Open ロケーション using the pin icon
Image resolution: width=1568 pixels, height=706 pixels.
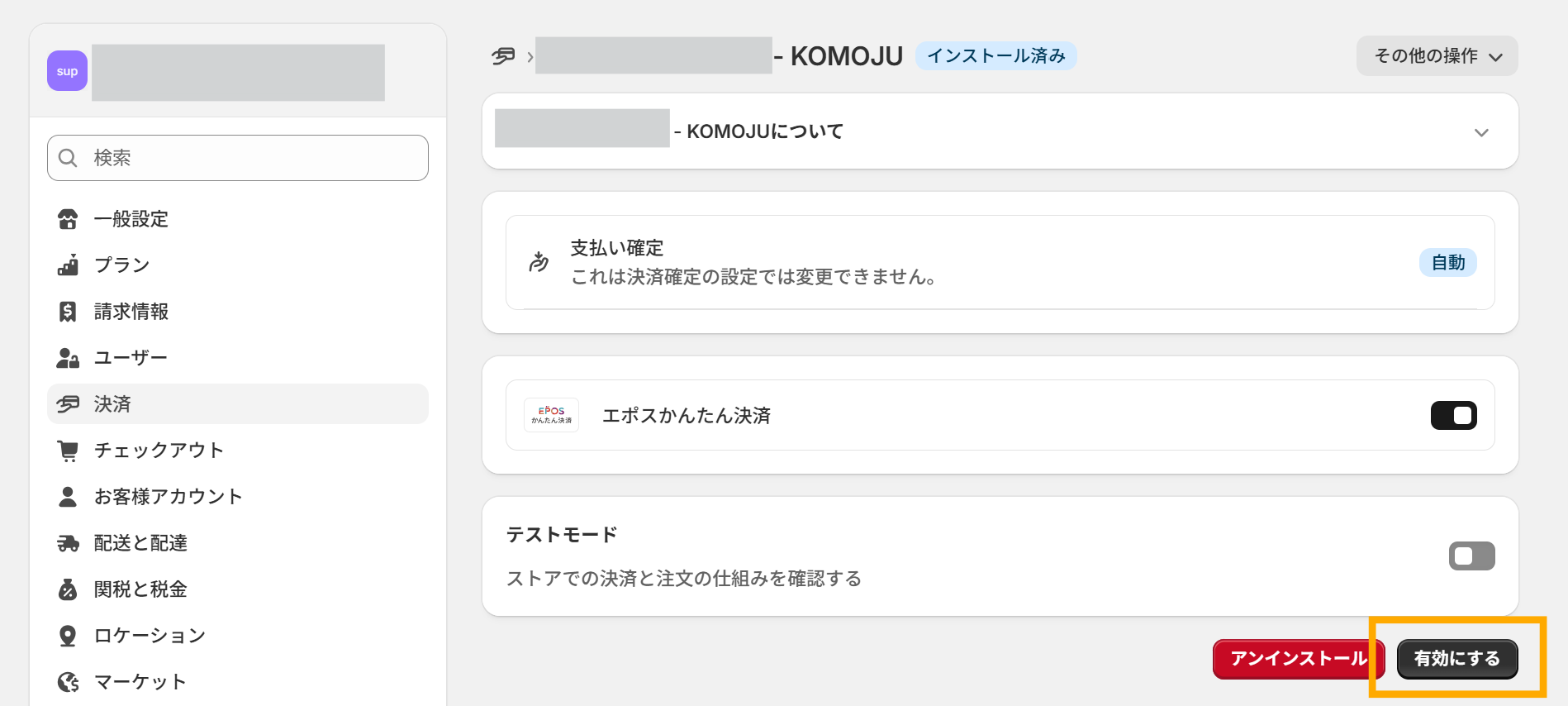click(x=69, y=635)
